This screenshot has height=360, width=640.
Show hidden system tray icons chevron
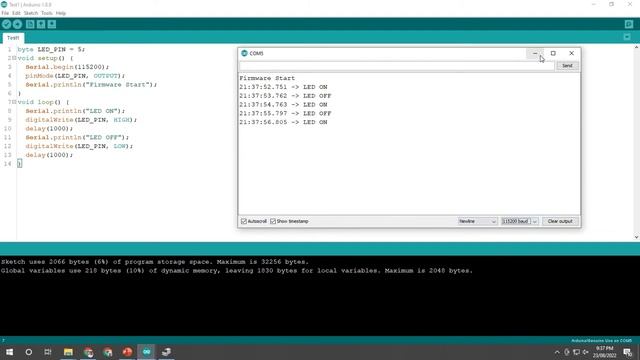(557, 352)
